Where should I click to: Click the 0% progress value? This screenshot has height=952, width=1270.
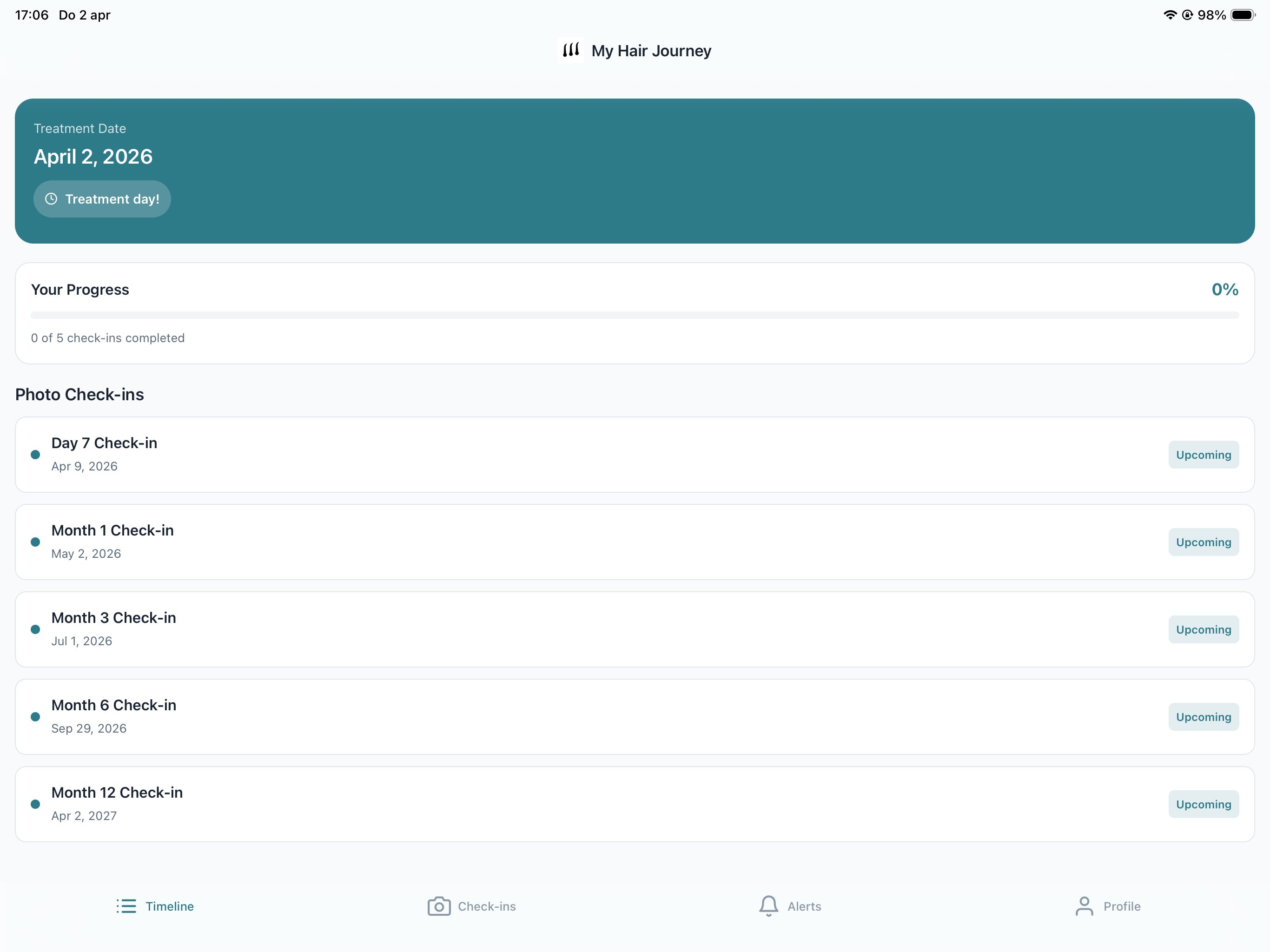[x=1224, y=290]
